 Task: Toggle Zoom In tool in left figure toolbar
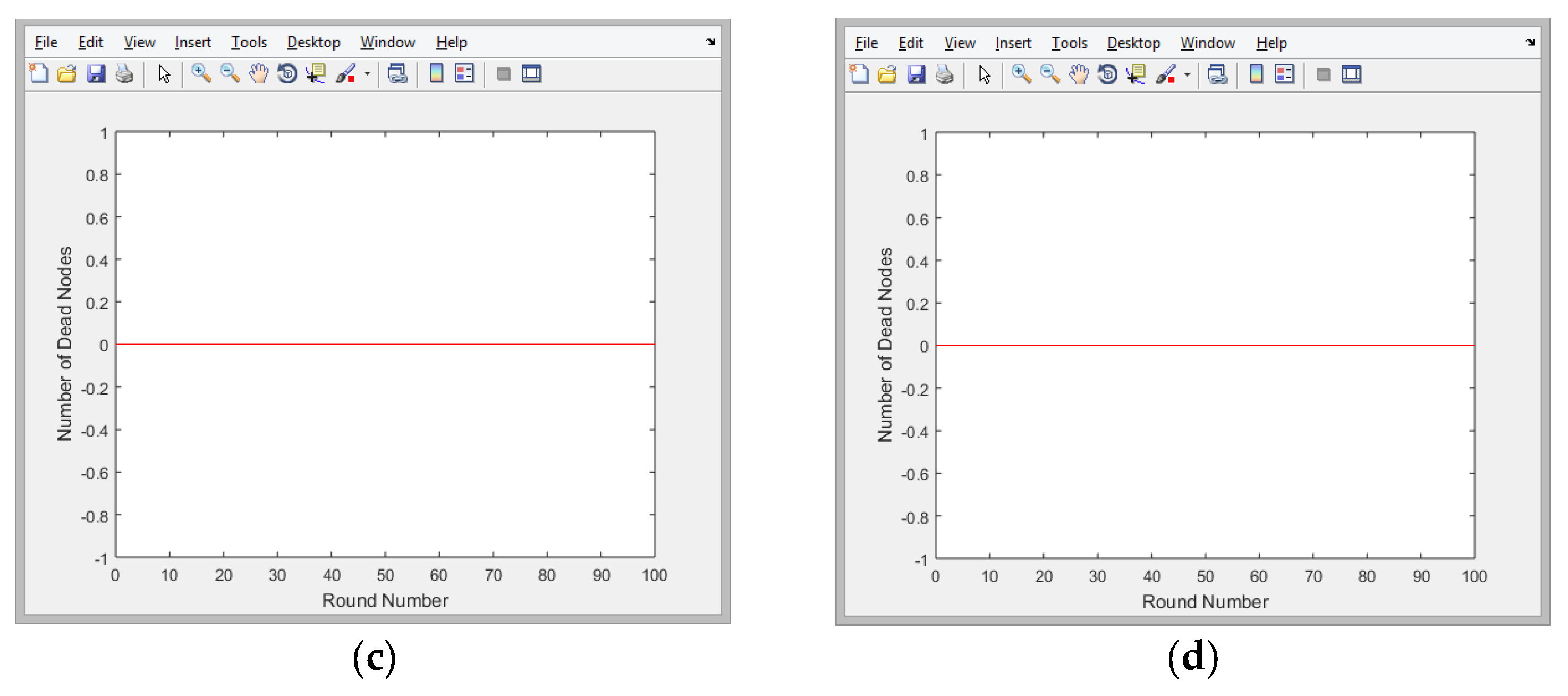coord(200,74)
